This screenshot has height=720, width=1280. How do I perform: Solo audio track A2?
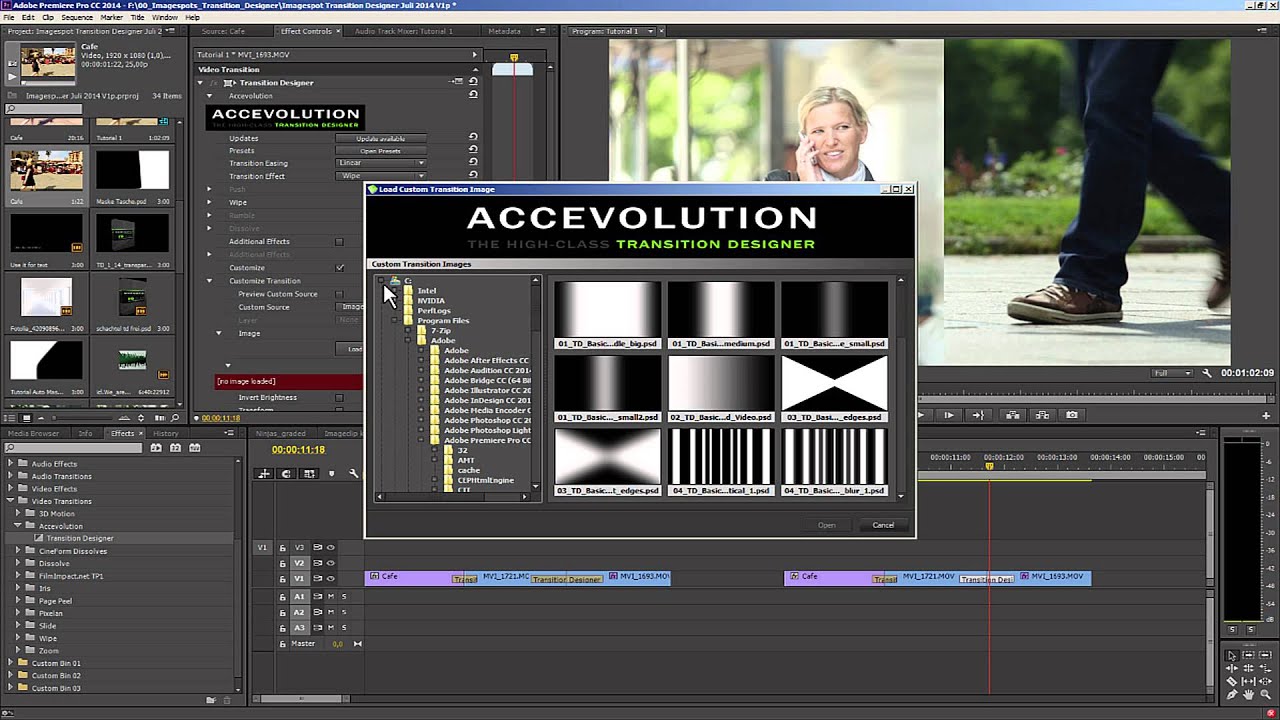click(x=344, y=612)
